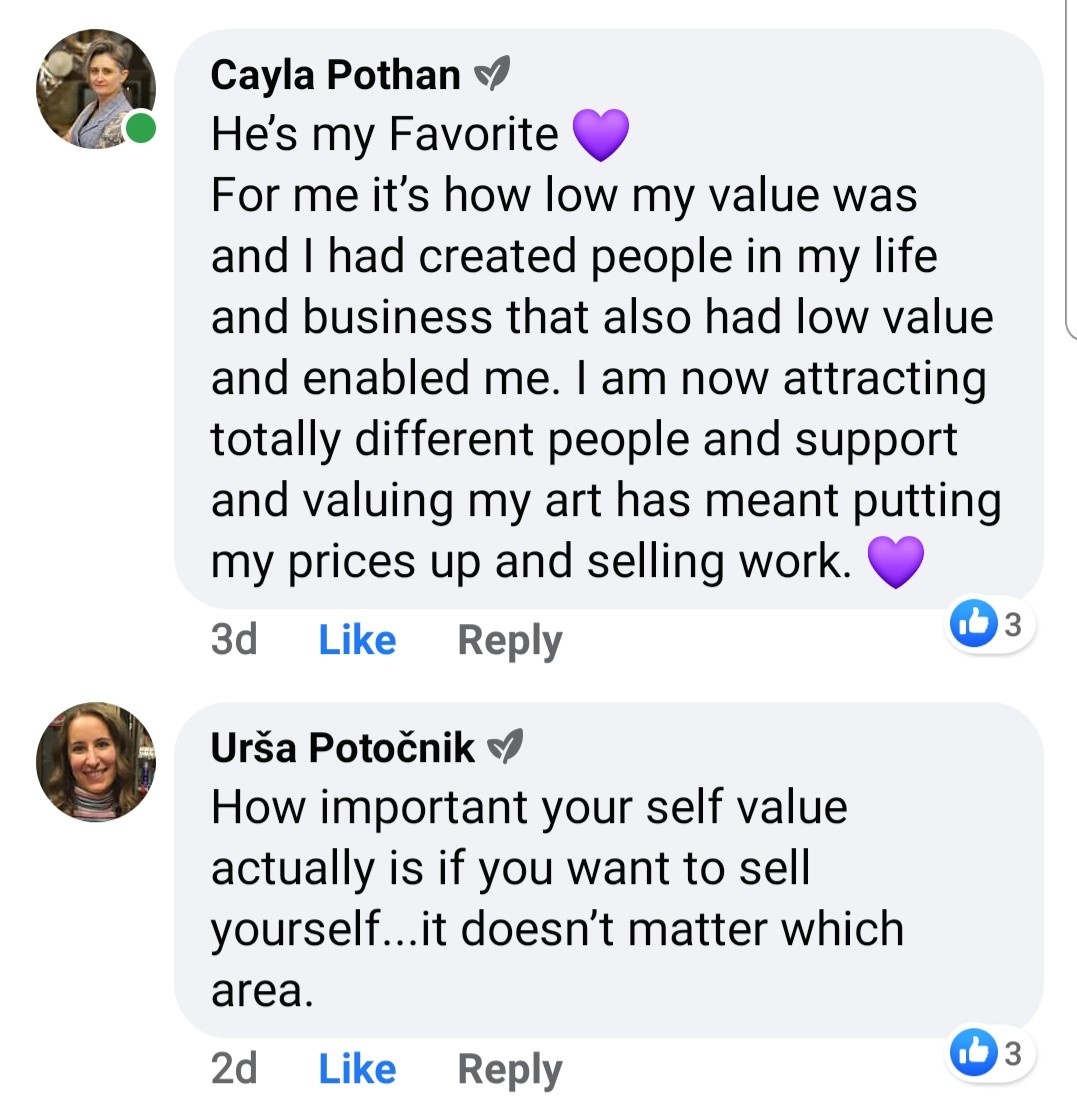Screen dimensions: 1077x1106
Task: Open Cayla Pothan's profile name link
Action: tap(335, 75)
